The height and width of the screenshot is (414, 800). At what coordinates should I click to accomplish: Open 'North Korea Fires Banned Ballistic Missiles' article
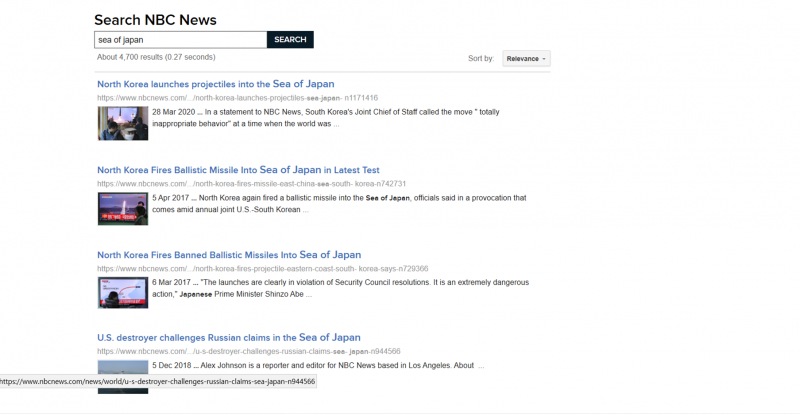point(228,255)
